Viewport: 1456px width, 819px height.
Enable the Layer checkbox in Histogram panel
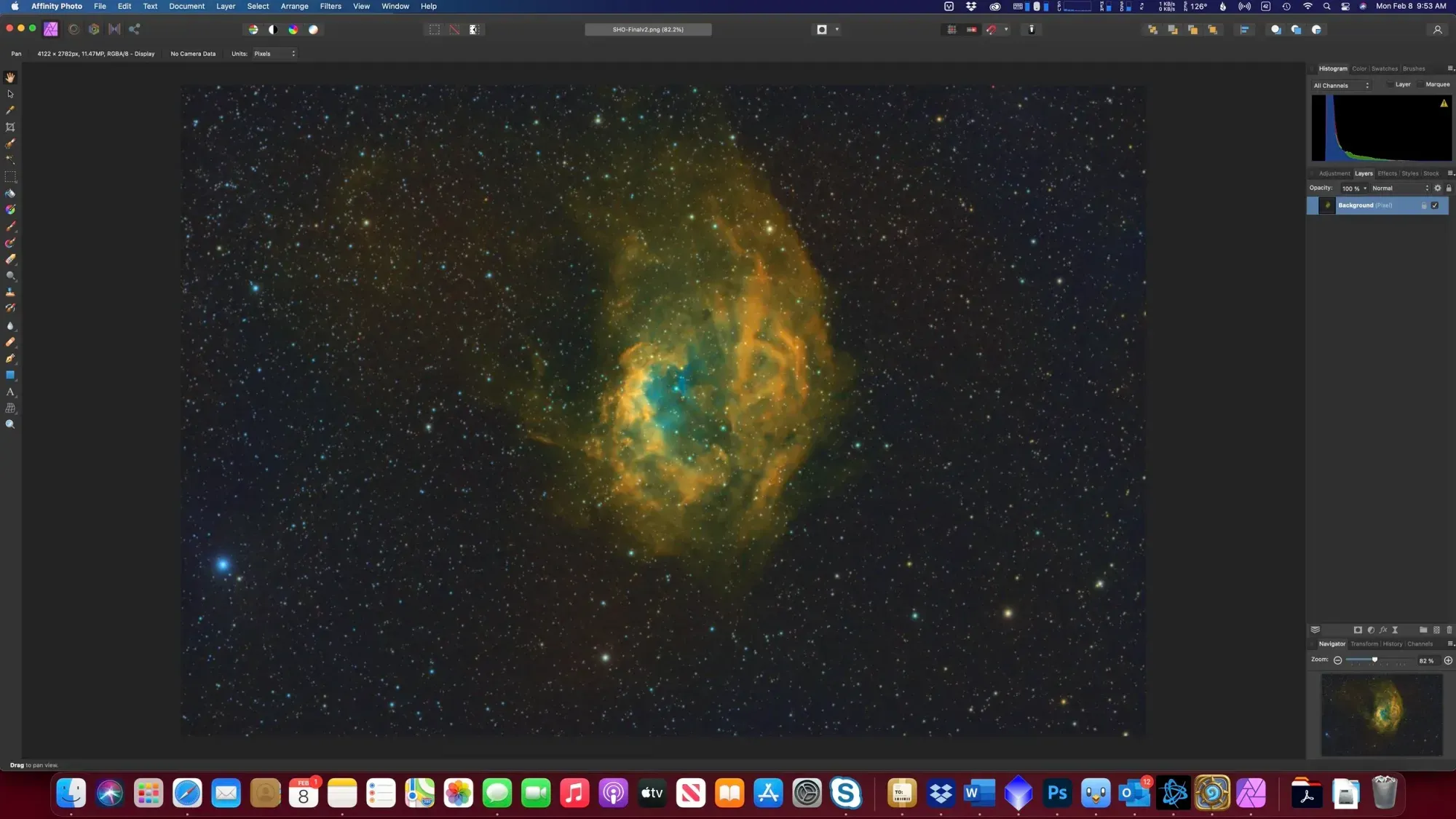coord(1390,84)
